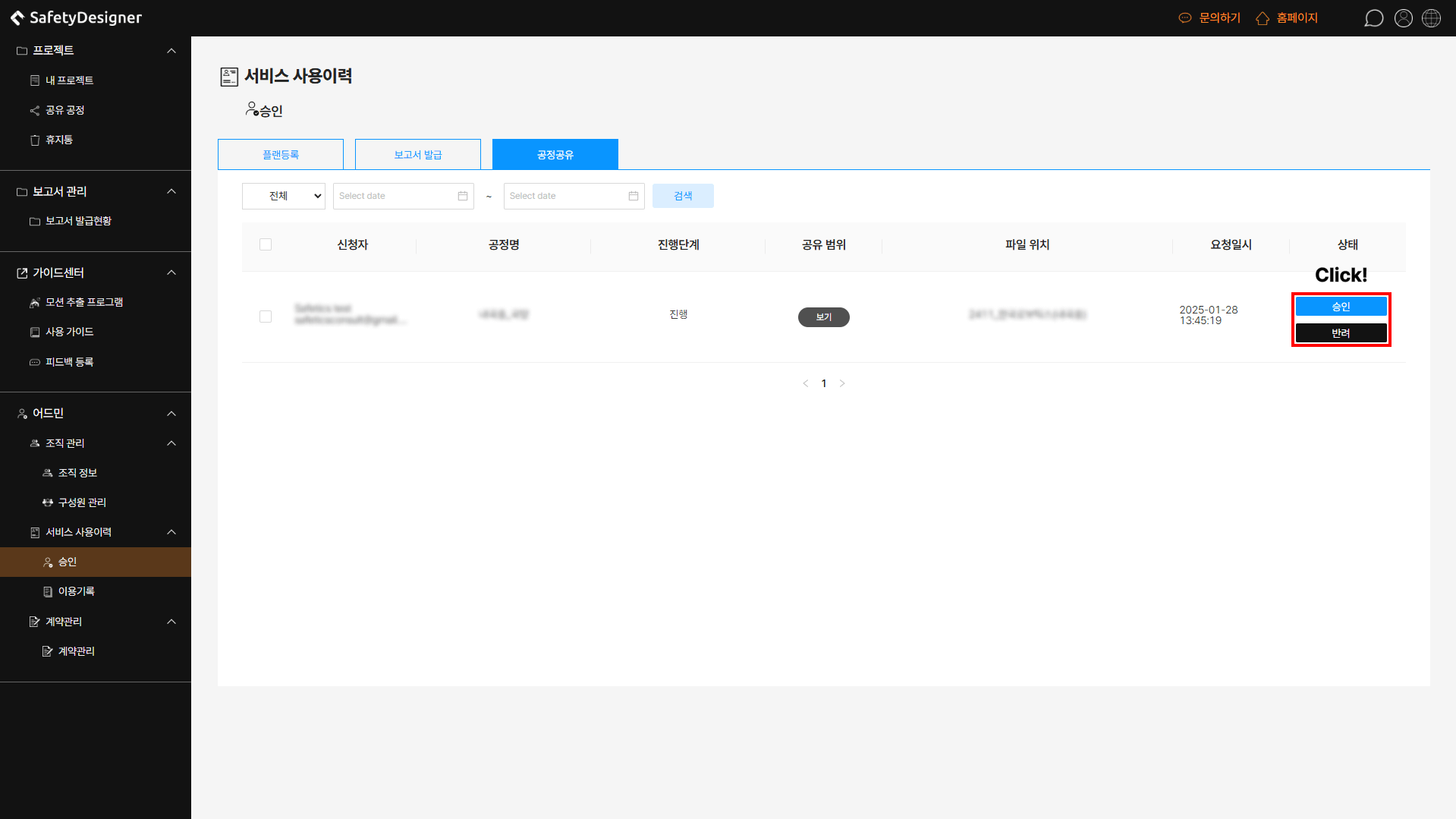Click the 공정명 column header
Image resolution: width=1456 pixels, height=819 pixels.
tap(504, 244)
